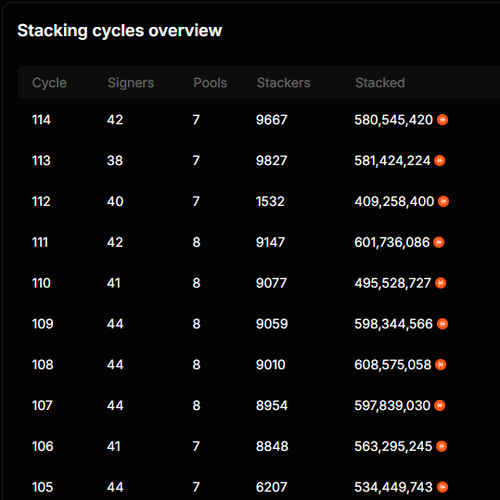Sort by Stackers column header
This screenshot has width=500, height=500.
283,83
